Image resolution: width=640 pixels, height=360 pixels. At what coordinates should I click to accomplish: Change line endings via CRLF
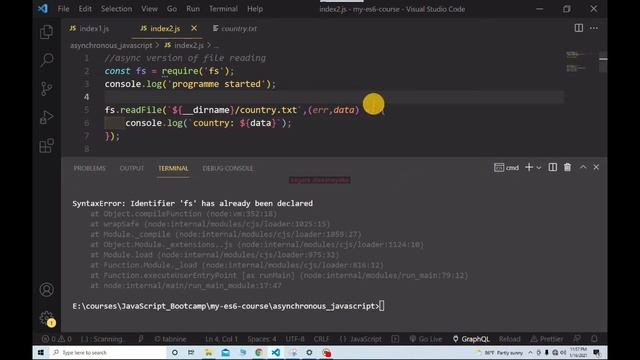321,339
